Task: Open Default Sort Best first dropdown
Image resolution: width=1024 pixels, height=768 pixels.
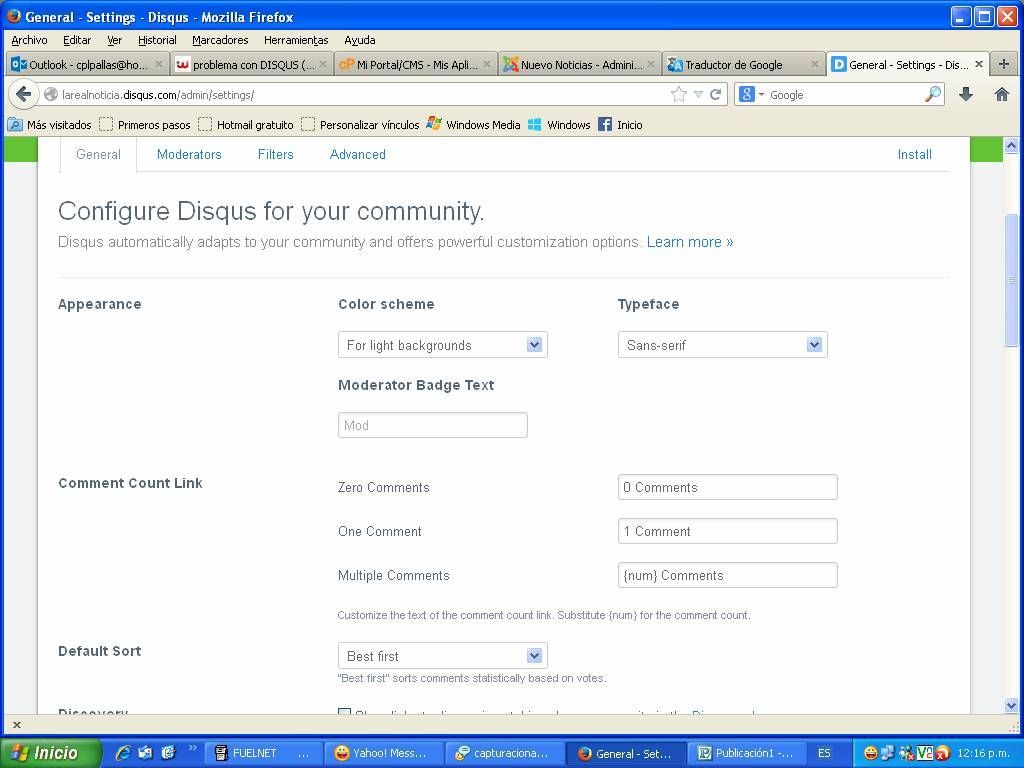Action: tap(443, 656)
